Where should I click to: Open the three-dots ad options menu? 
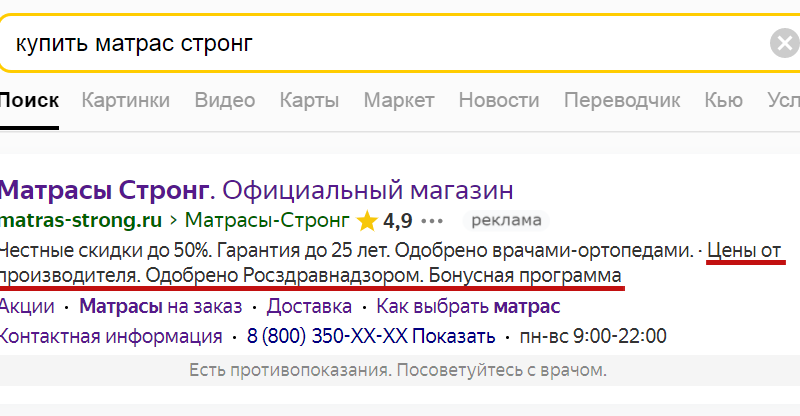click(433, 221)
